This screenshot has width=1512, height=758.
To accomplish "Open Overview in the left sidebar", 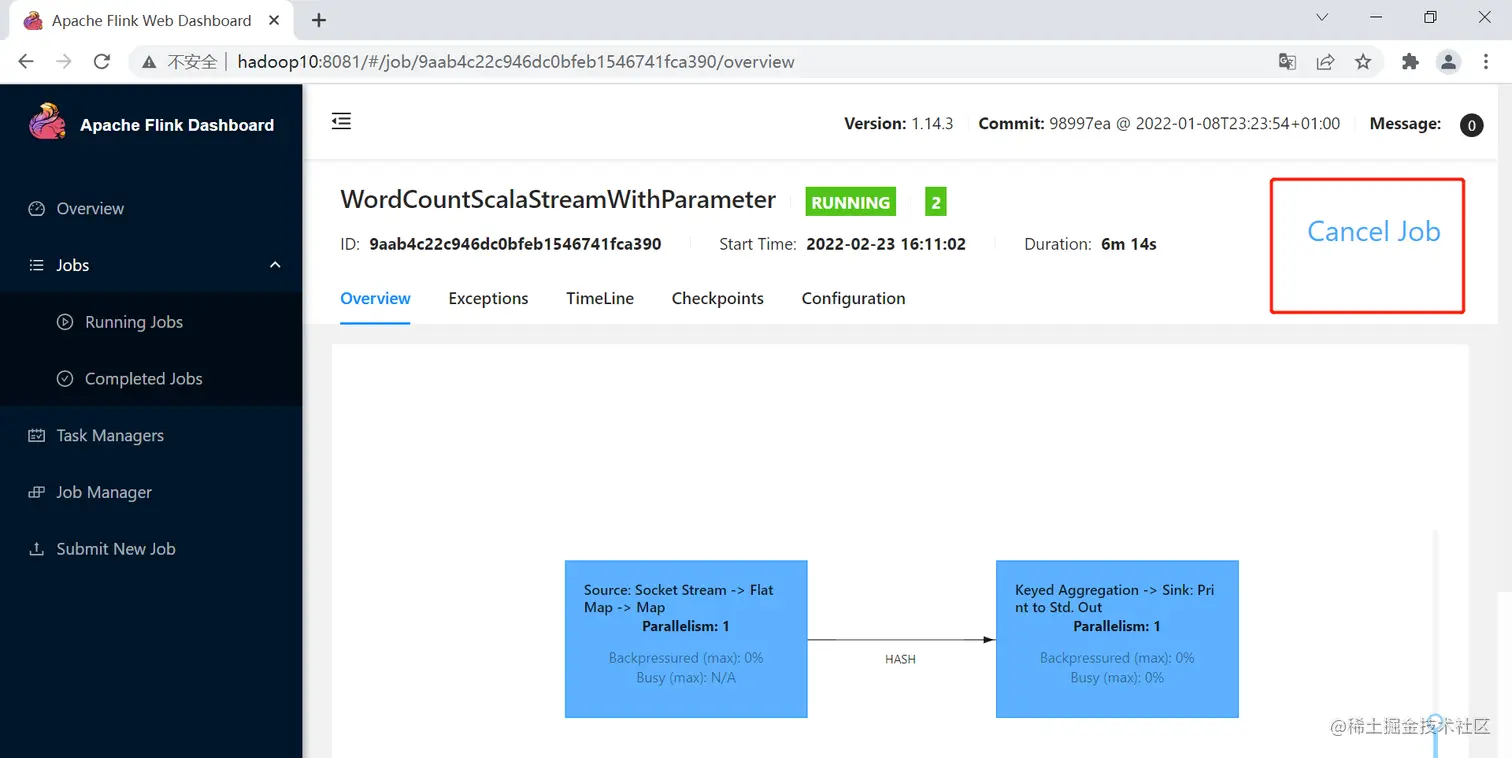I will click(x=90, y=209).
